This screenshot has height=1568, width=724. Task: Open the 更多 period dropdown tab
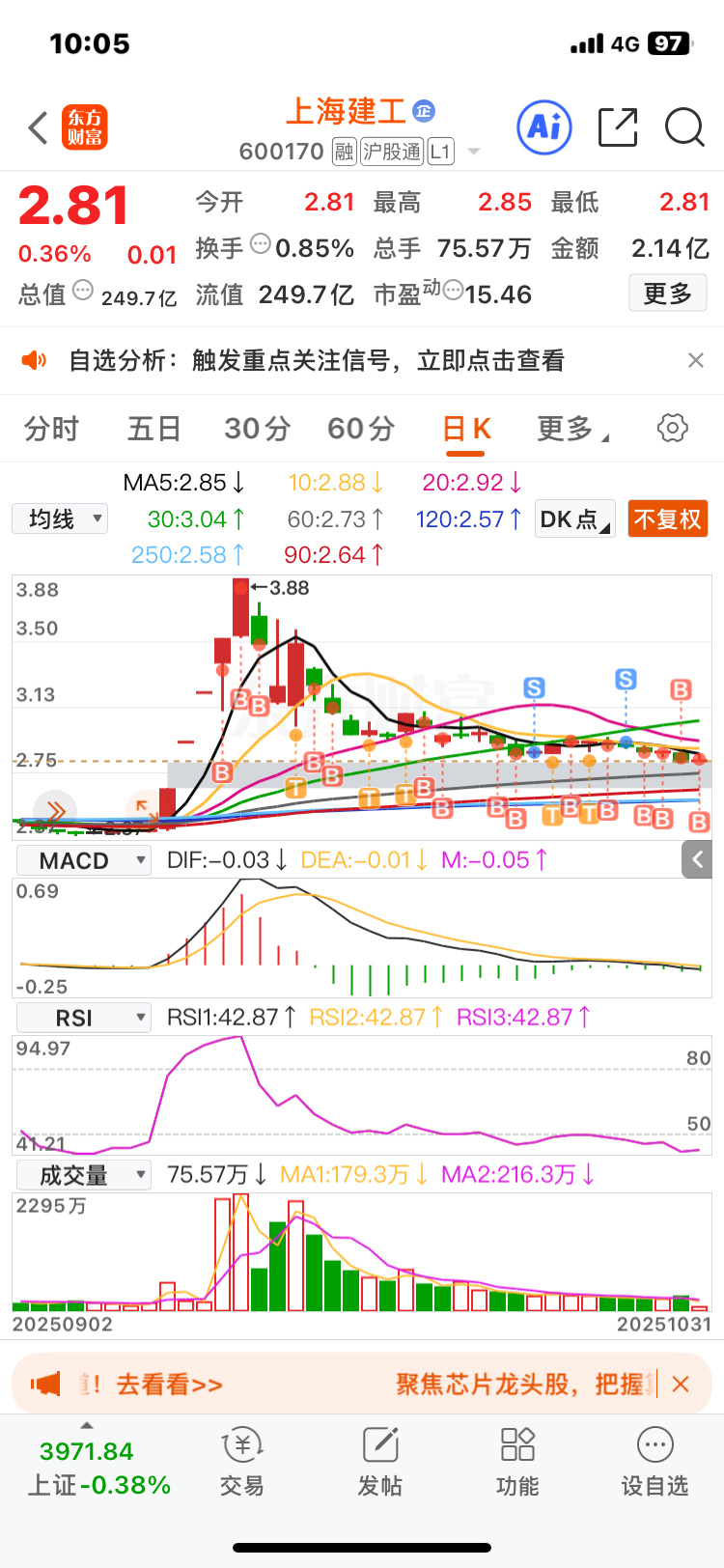click(572, 429)
